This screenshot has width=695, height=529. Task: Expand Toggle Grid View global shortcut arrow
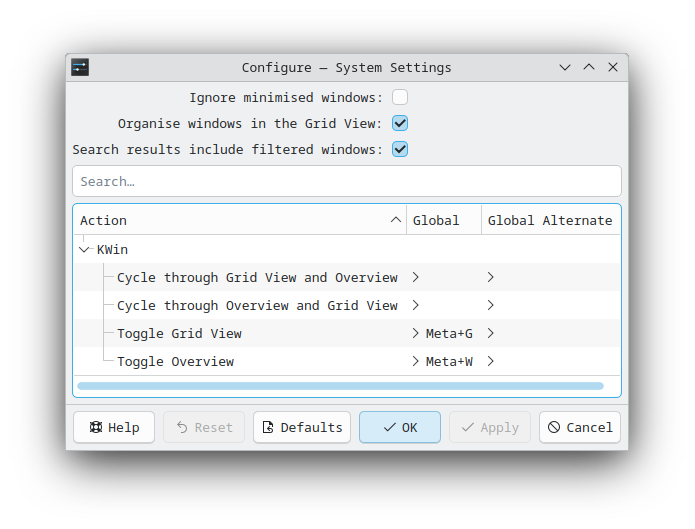(x=415, y=333)
